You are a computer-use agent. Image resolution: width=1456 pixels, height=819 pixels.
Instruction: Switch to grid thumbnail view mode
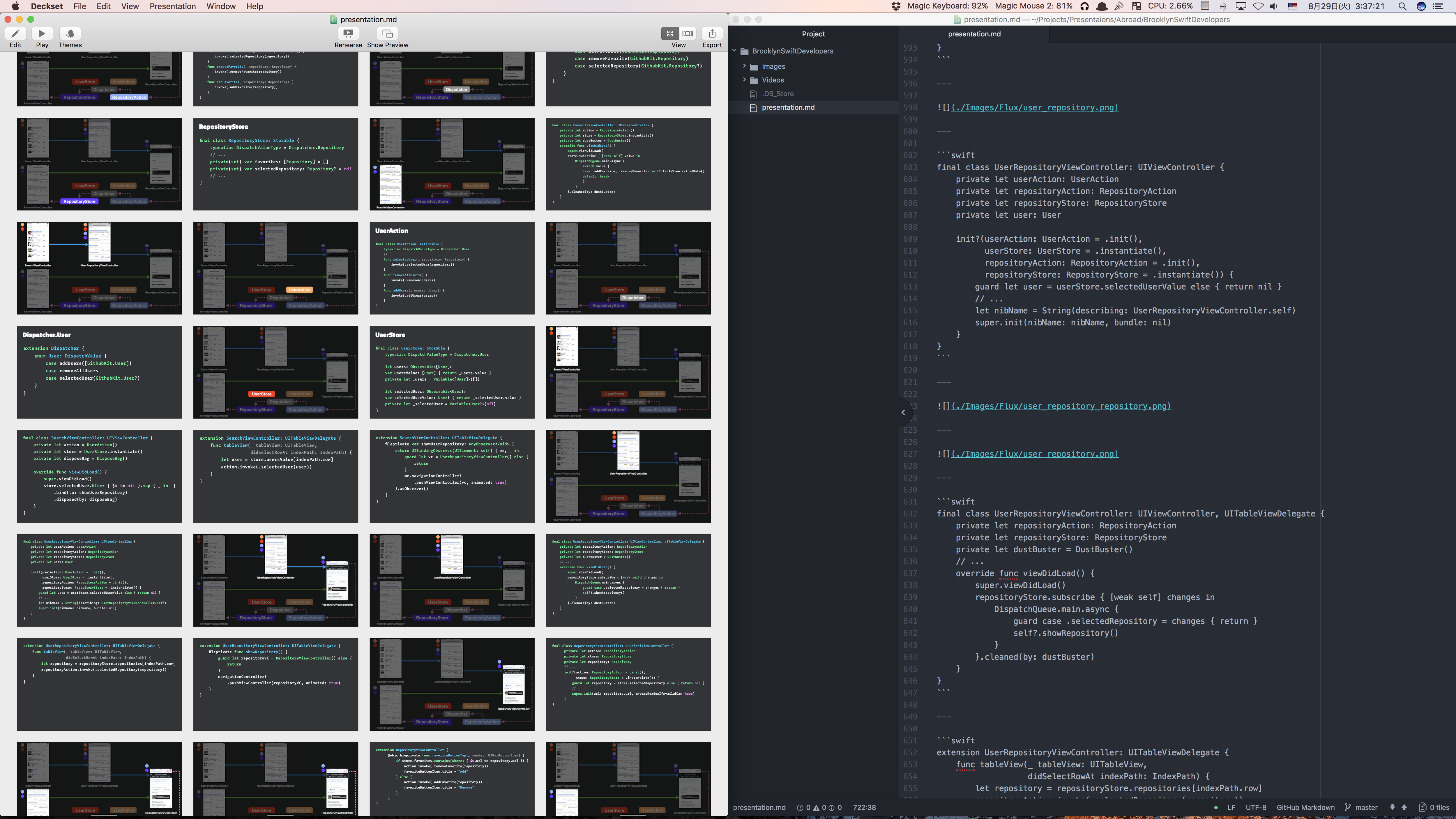[x=670, y=34]
